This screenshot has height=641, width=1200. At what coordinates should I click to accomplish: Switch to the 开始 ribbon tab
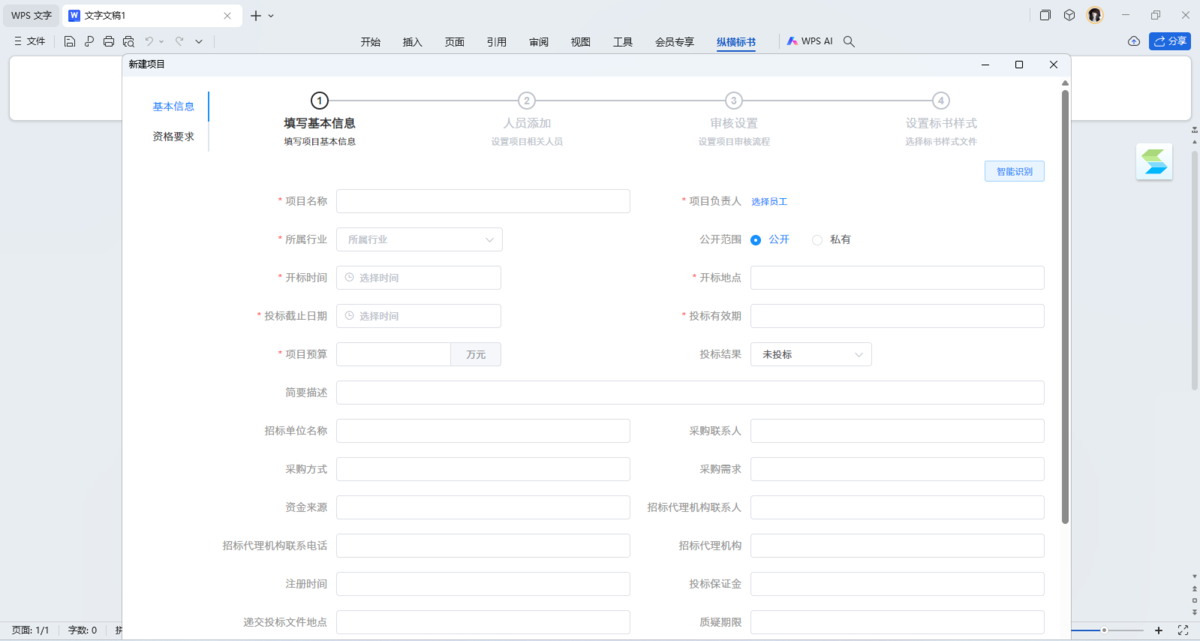click(x=370, y=41)
